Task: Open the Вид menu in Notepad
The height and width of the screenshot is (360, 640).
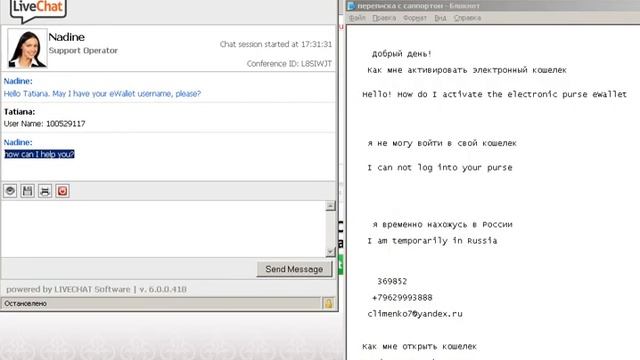Action: point(440,18)
